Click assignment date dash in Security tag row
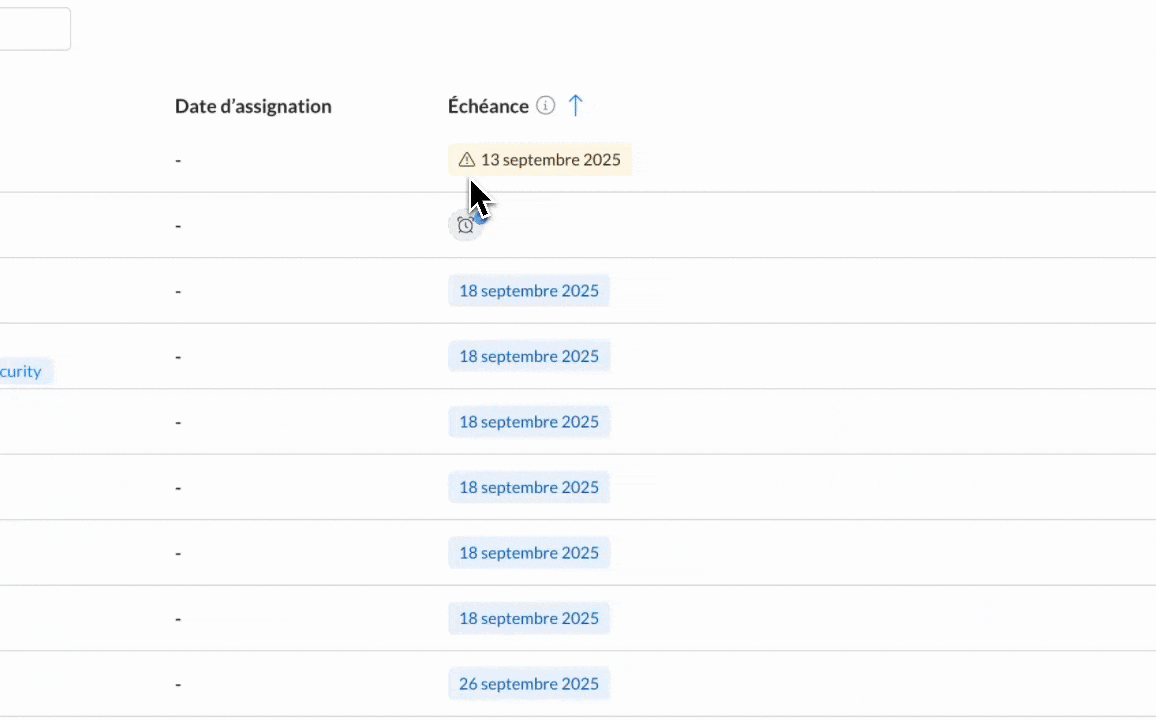This screenshot has height=720, width=1156. [178, 356]
